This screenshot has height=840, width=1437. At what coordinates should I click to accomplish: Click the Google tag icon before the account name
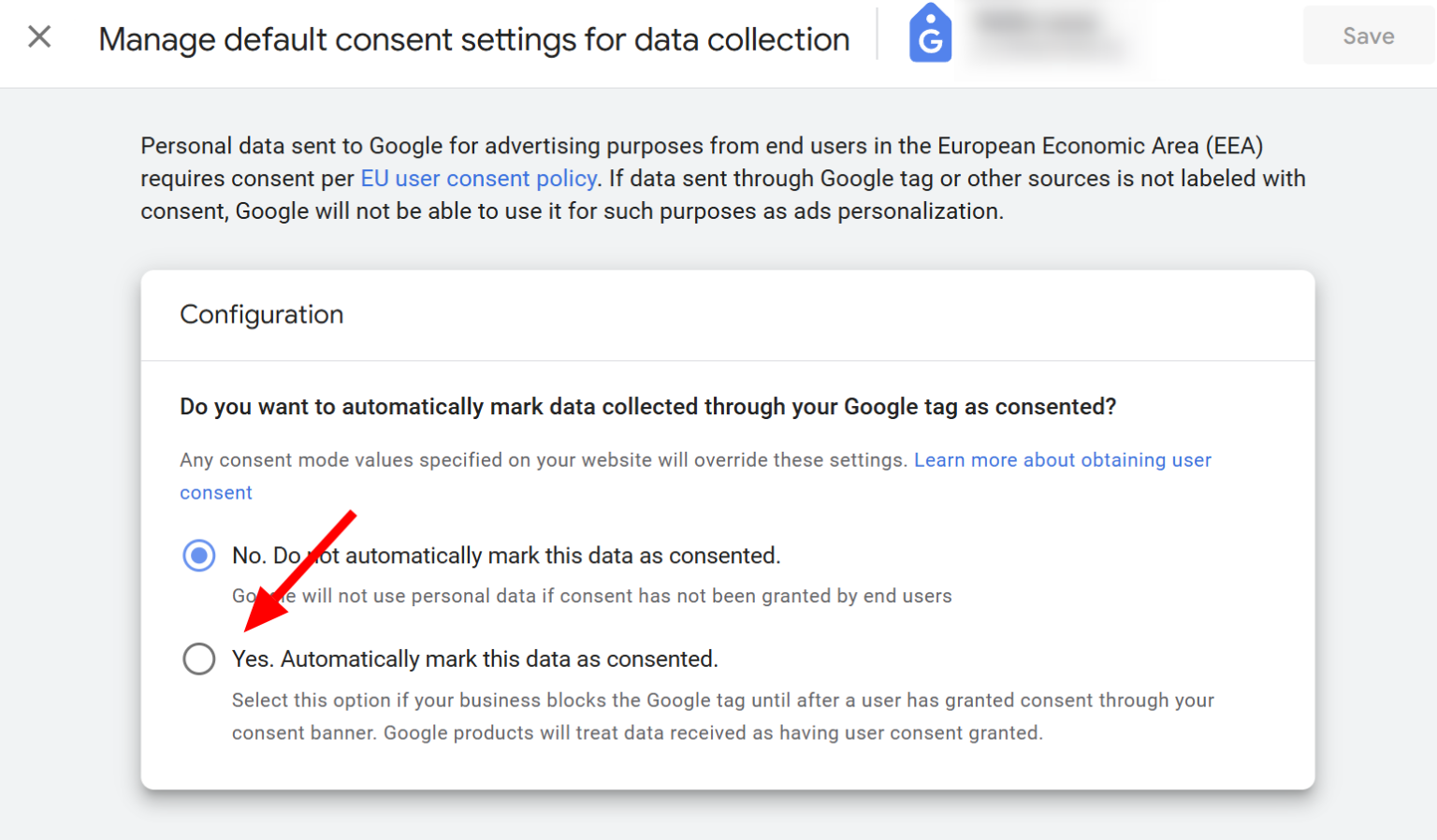[x=930, y=34]
